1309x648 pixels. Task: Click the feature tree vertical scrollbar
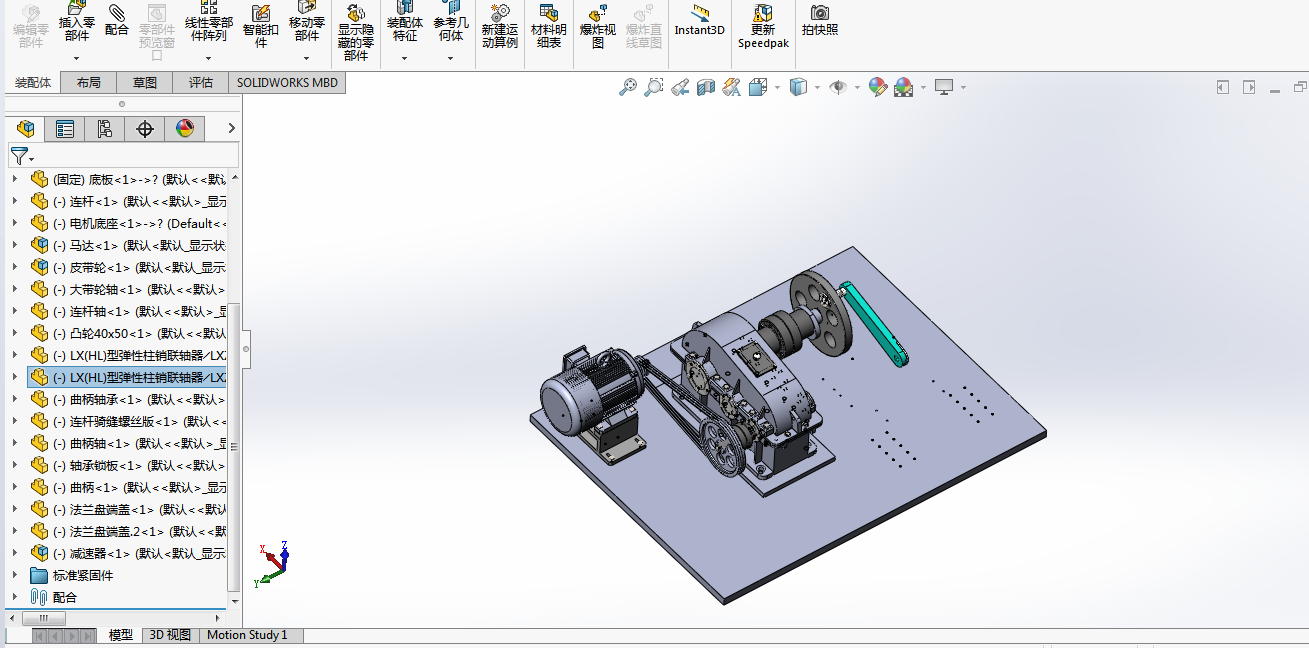pos(234,446)
